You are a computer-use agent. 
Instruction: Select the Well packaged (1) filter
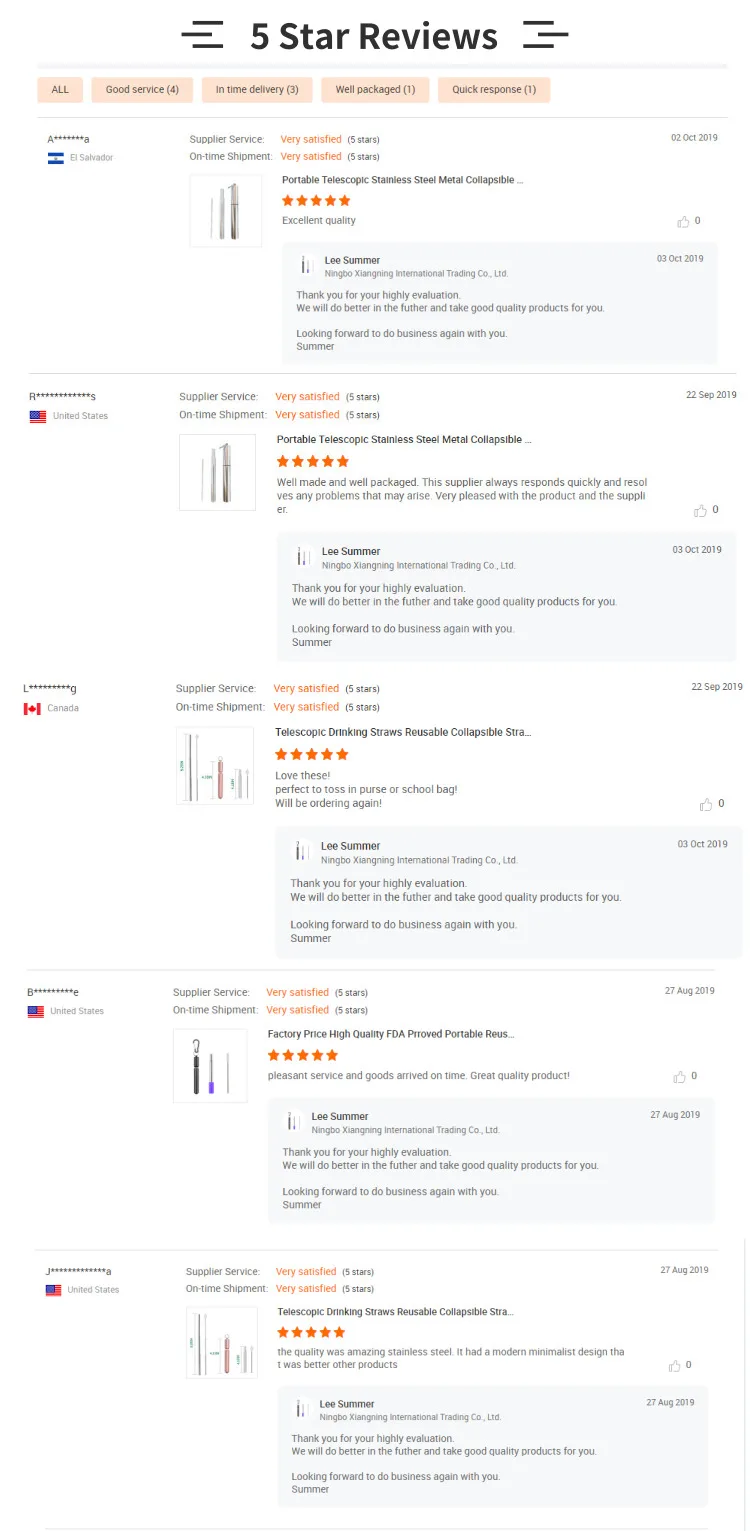(375, 90)
